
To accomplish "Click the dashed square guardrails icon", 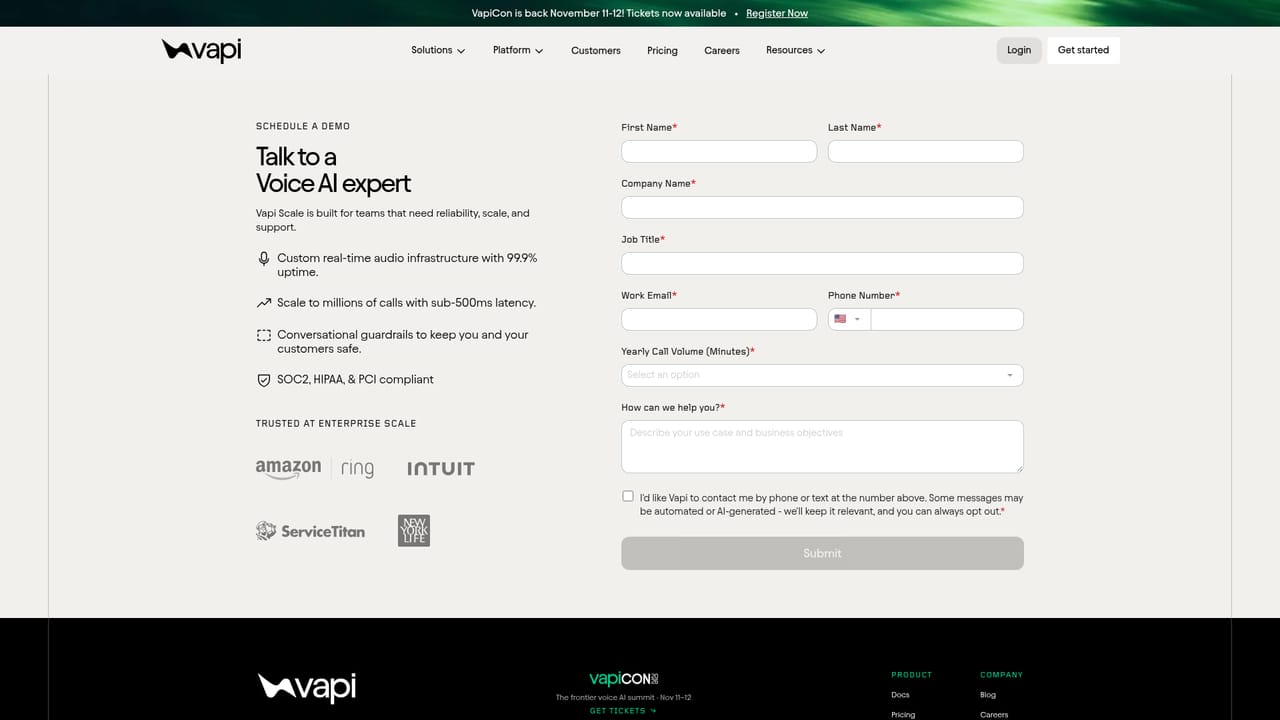I will [x=264, y=335].
